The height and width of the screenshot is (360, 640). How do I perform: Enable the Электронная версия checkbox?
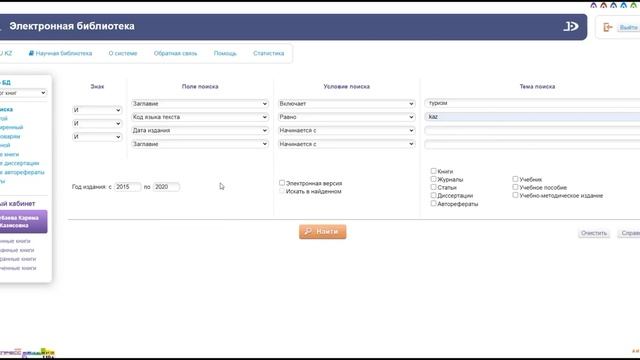click(x=282, y=183)
